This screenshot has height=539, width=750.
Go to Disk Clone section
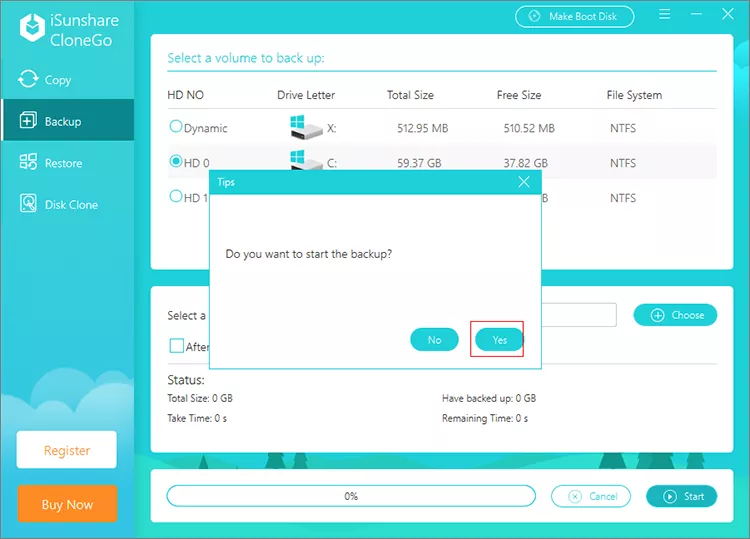point(67,204)
